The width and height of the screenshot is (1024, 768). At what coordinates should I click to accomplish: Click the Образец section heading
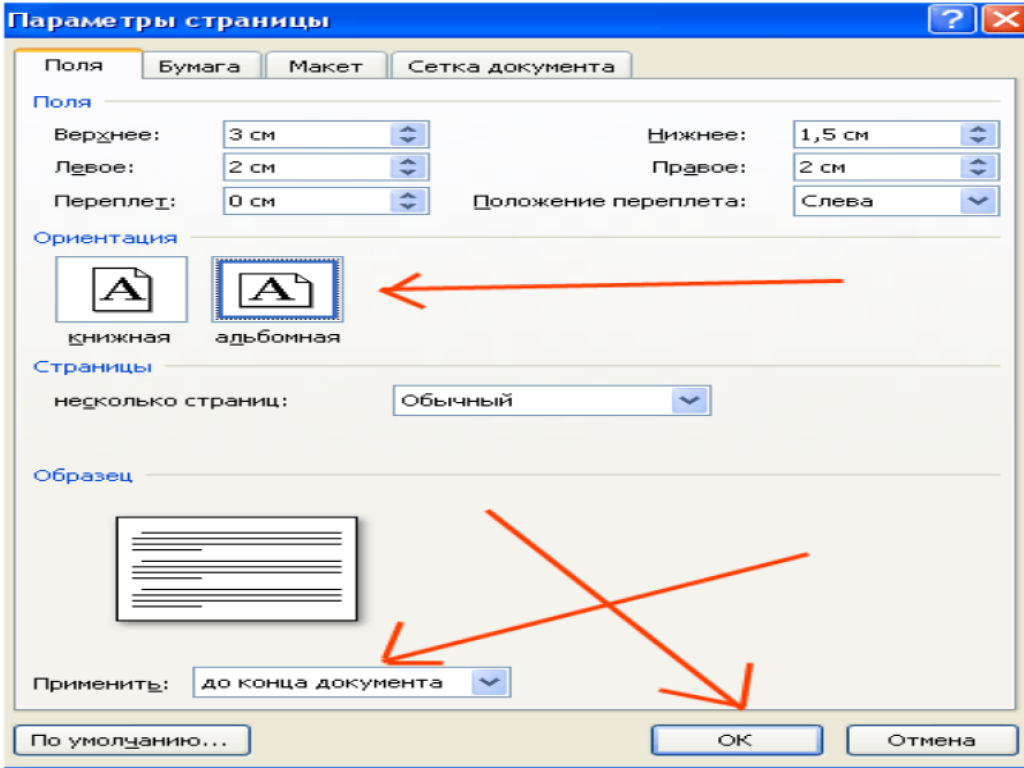click(83, 475)
